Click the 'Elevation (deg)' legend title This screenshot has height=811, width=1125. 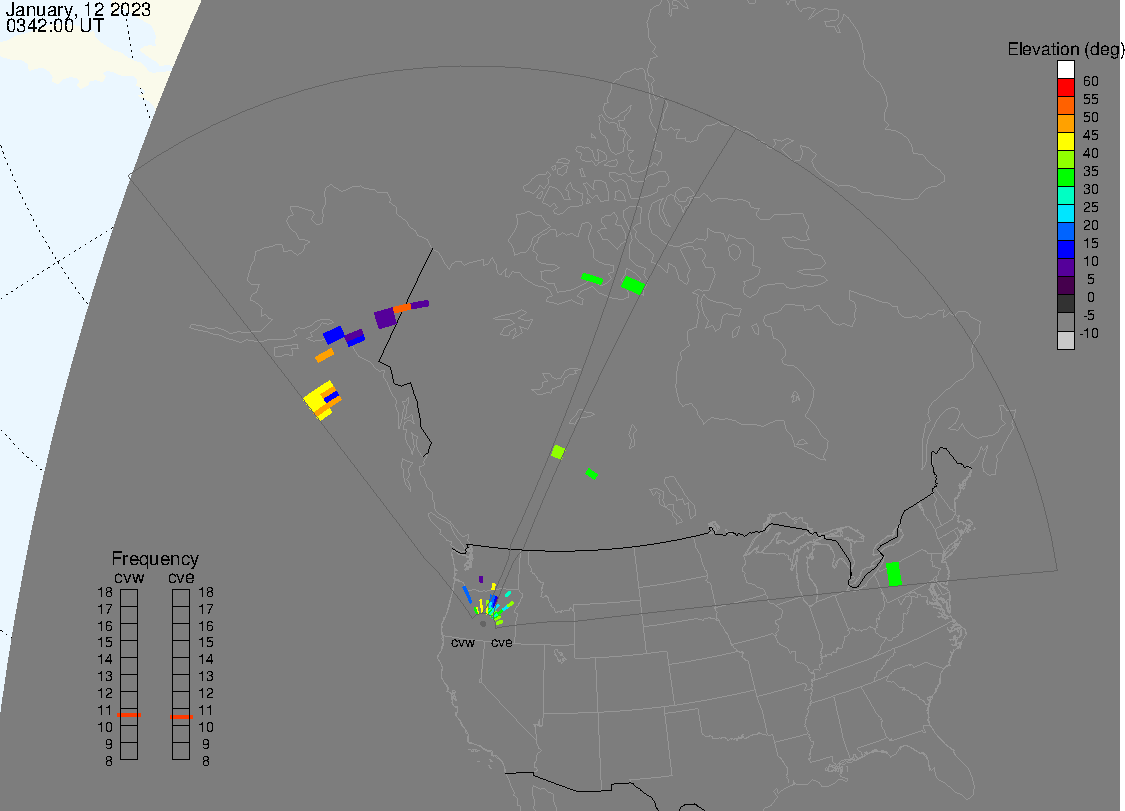[1065, 49]
